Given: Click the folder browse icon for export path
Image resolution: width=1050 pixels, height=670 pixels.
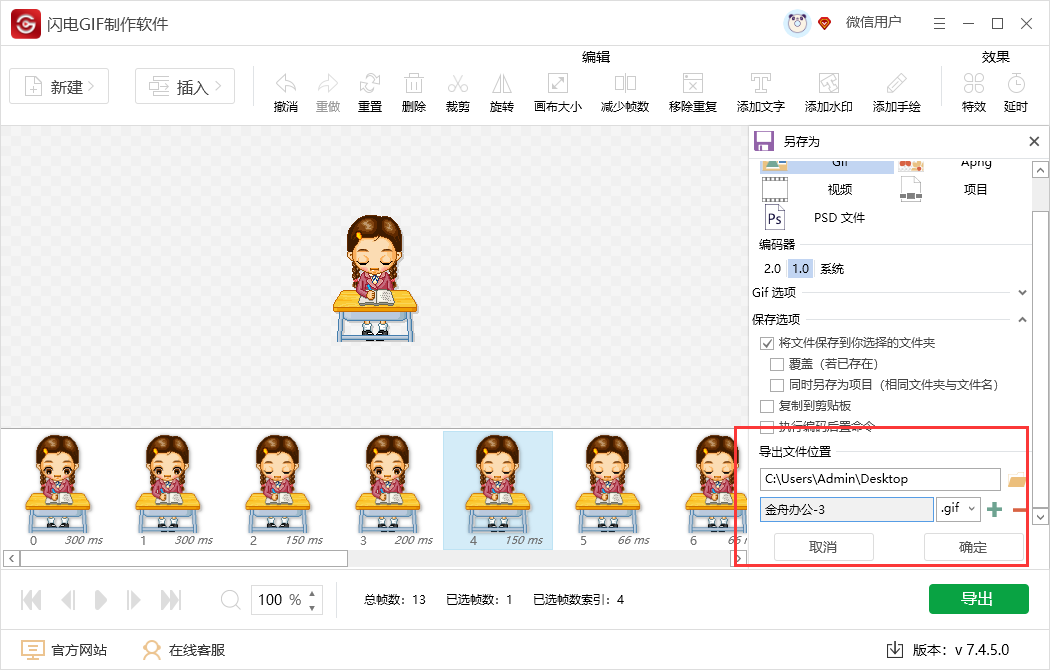Looking at the screenshot, I should click(x=1017, y=481).
